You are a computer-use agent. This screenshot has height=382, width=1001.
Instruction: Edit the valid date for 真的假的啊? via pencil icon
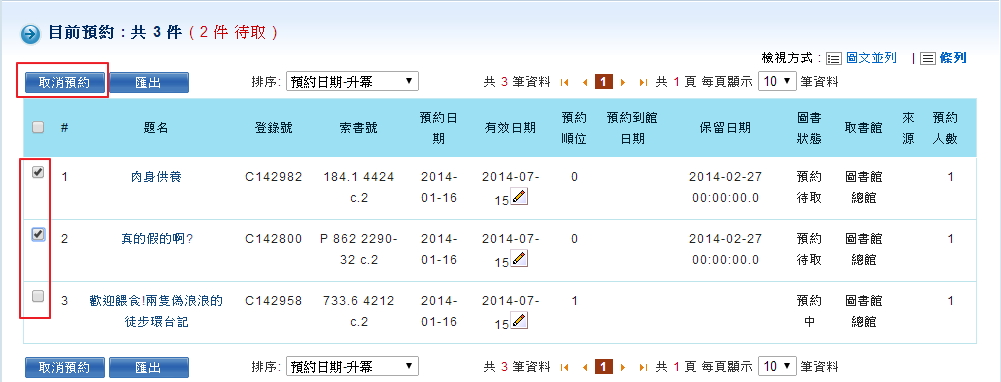[x=520, y=259]
